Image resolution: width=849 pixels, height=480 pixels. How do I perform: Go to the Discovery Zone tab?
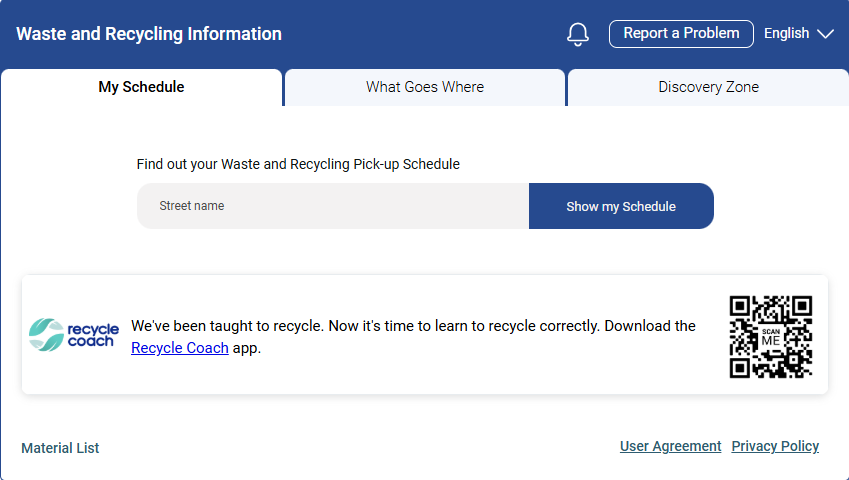pos(708,87)
